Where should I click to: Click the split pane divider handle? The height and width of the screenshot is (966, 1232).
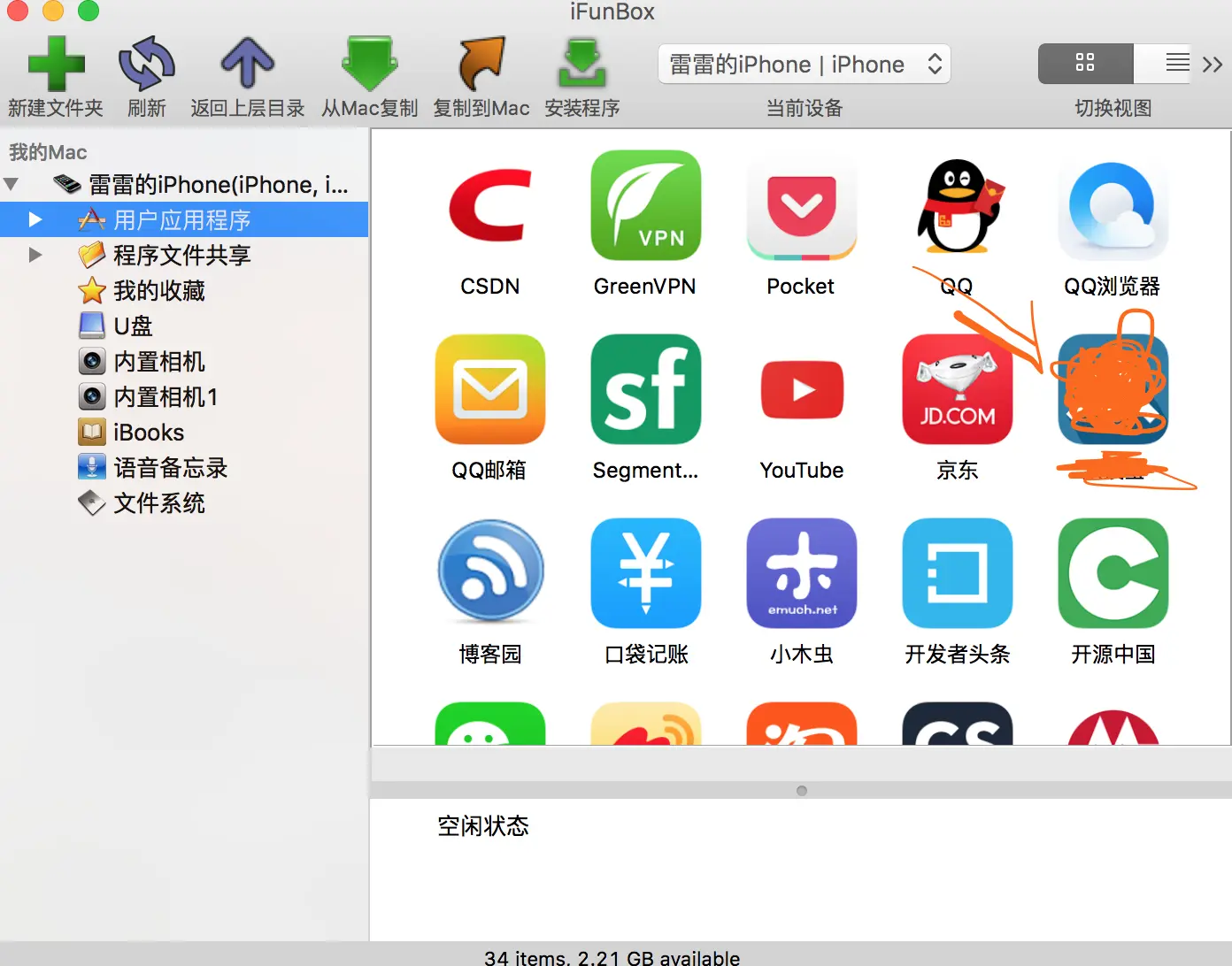[x=802, y=791]
